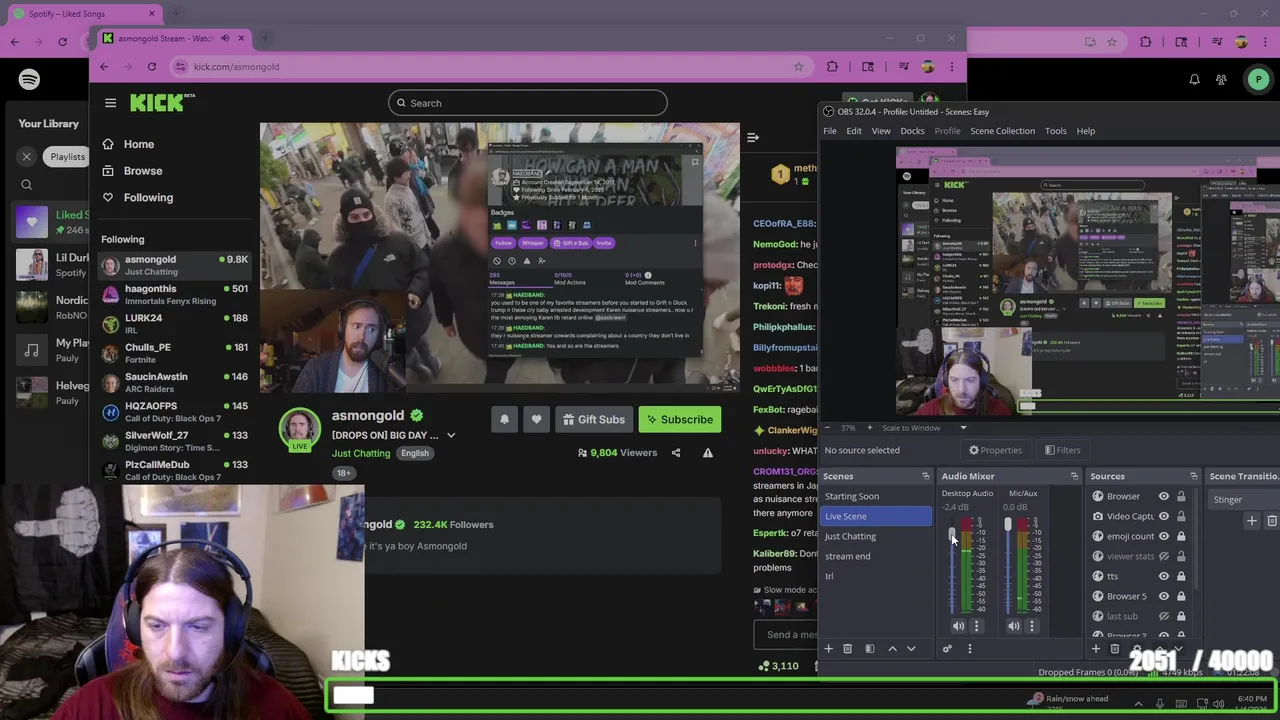
Task: Click the Gift Subs button
Action: (x=594, y=420)
